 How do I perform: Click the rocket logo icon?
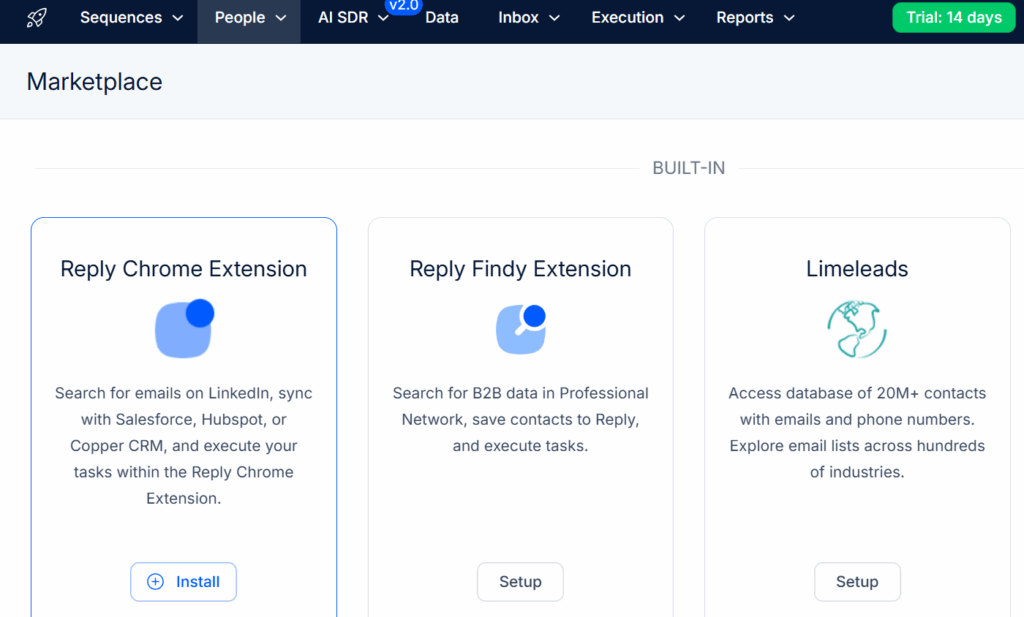(37, 18)
